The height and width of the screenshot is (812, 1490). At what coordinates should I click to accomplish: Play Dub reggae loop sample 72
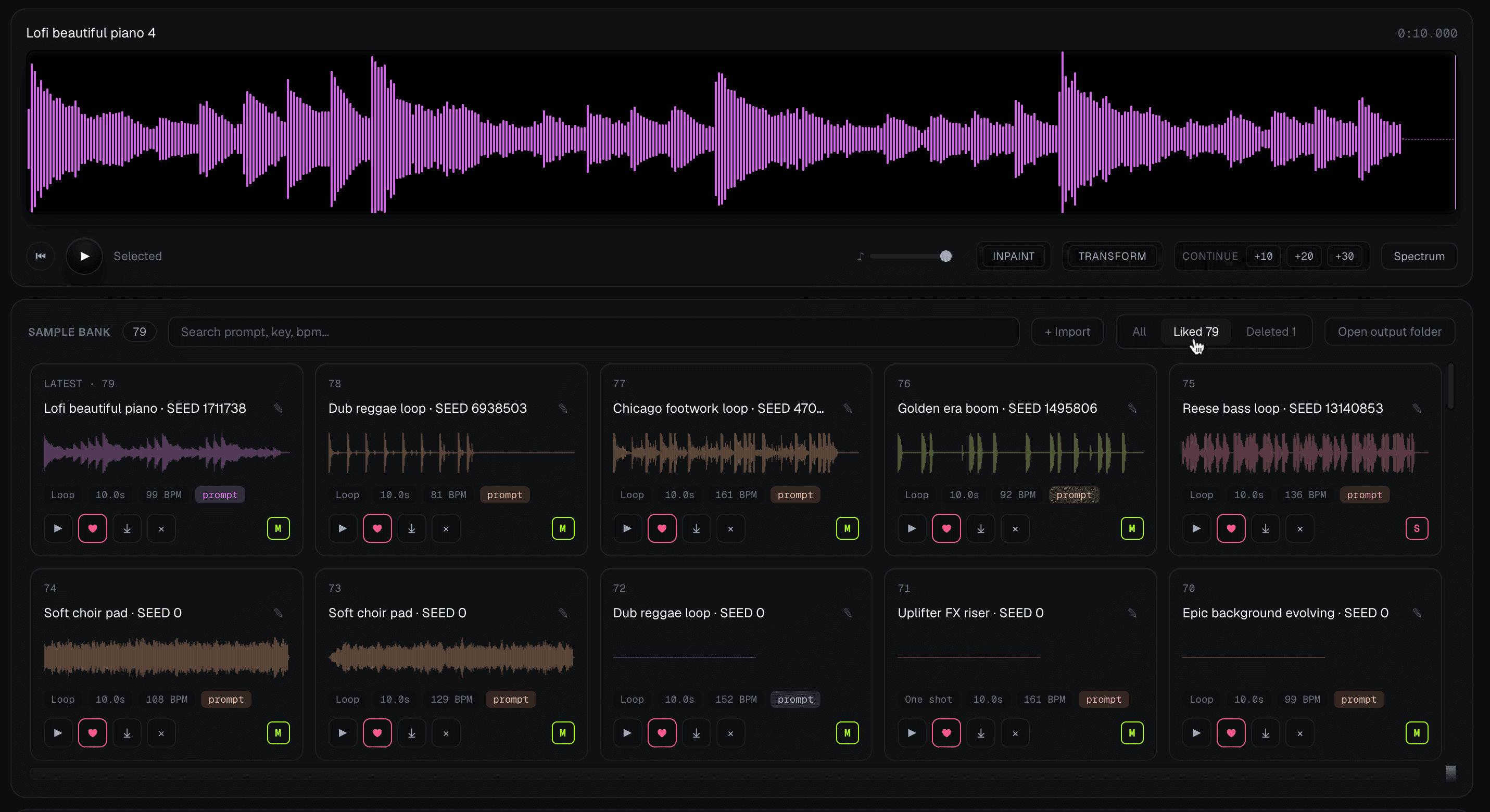coord(627,733)
